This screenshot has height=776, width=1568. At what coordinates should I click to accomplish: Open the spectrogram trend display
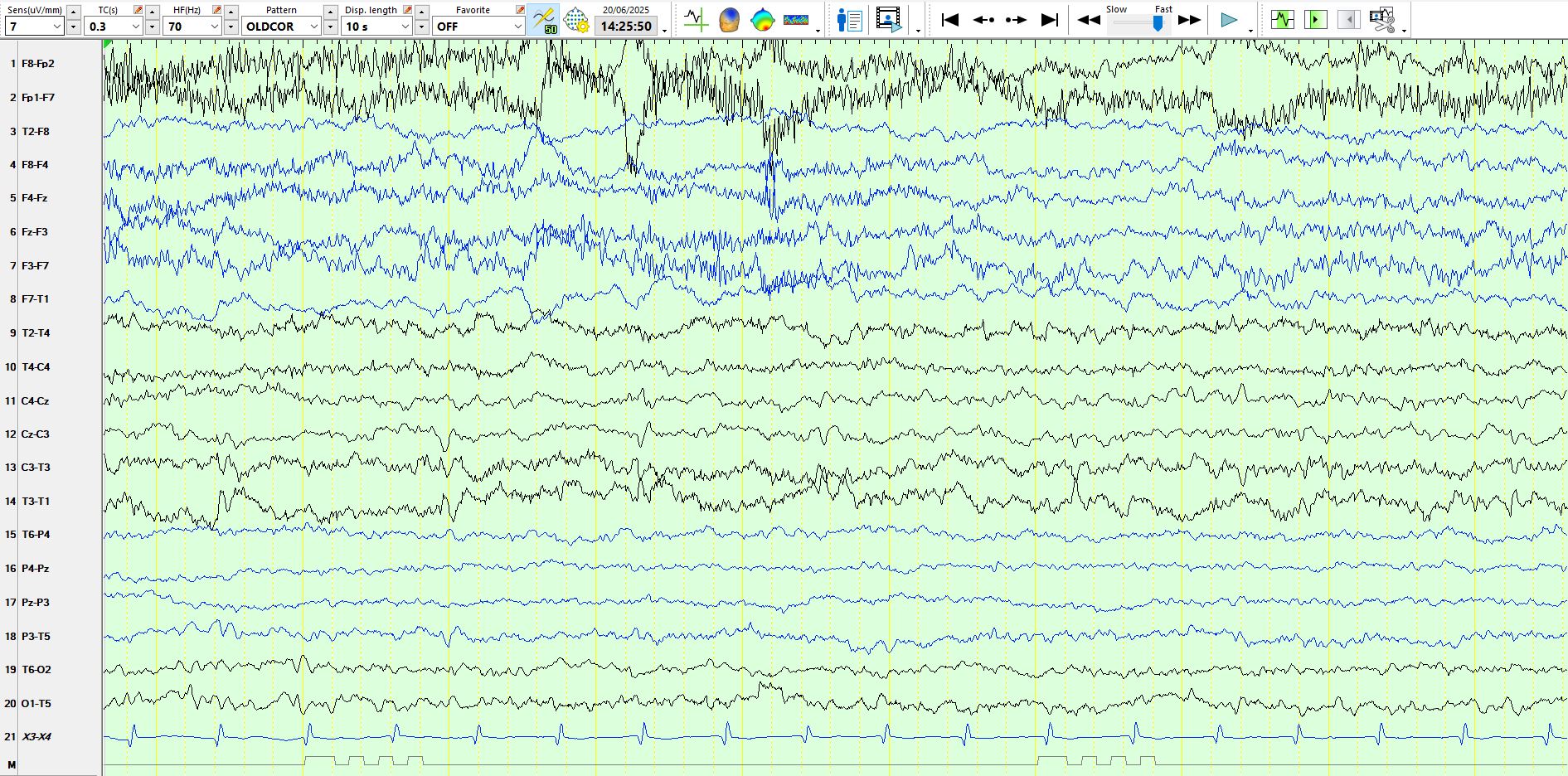tap(796, 19)
